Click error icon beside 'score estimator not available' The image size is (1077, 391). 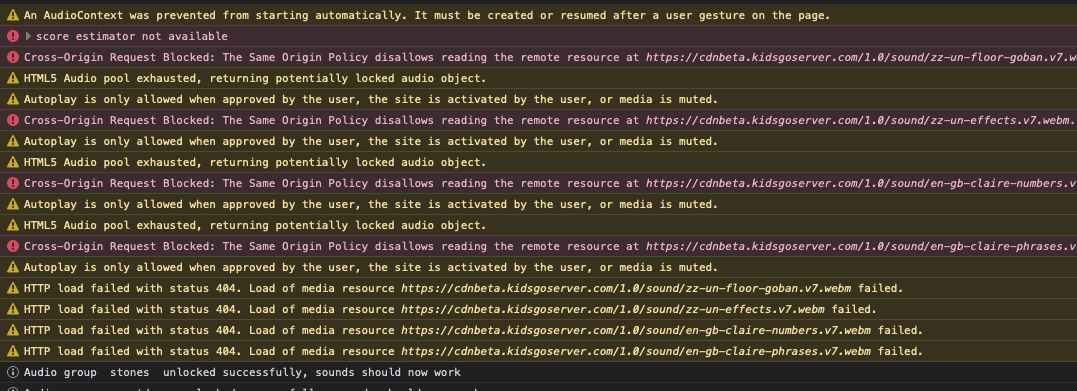coord(12,36)
